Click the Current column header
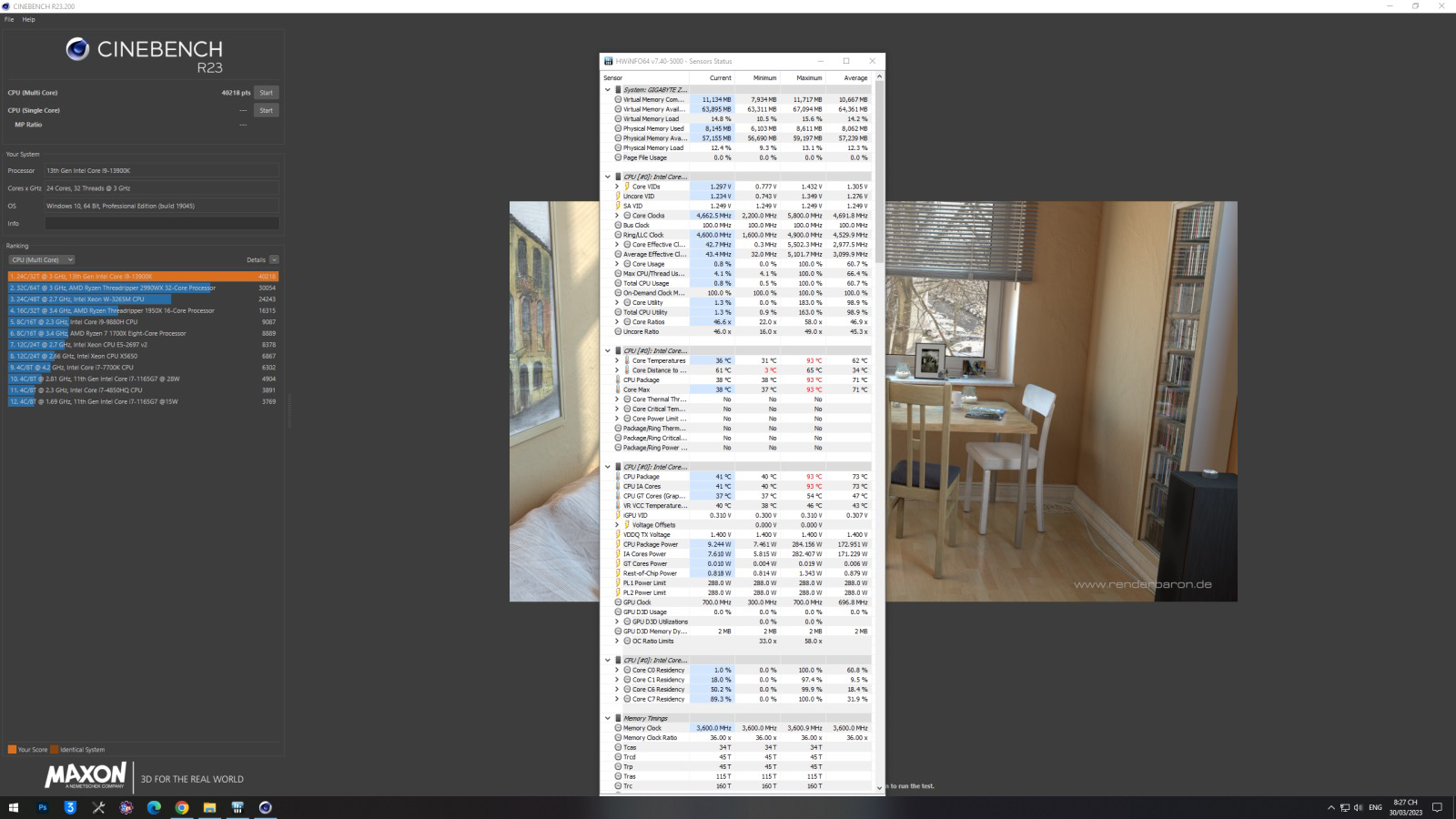 (712, 78)
